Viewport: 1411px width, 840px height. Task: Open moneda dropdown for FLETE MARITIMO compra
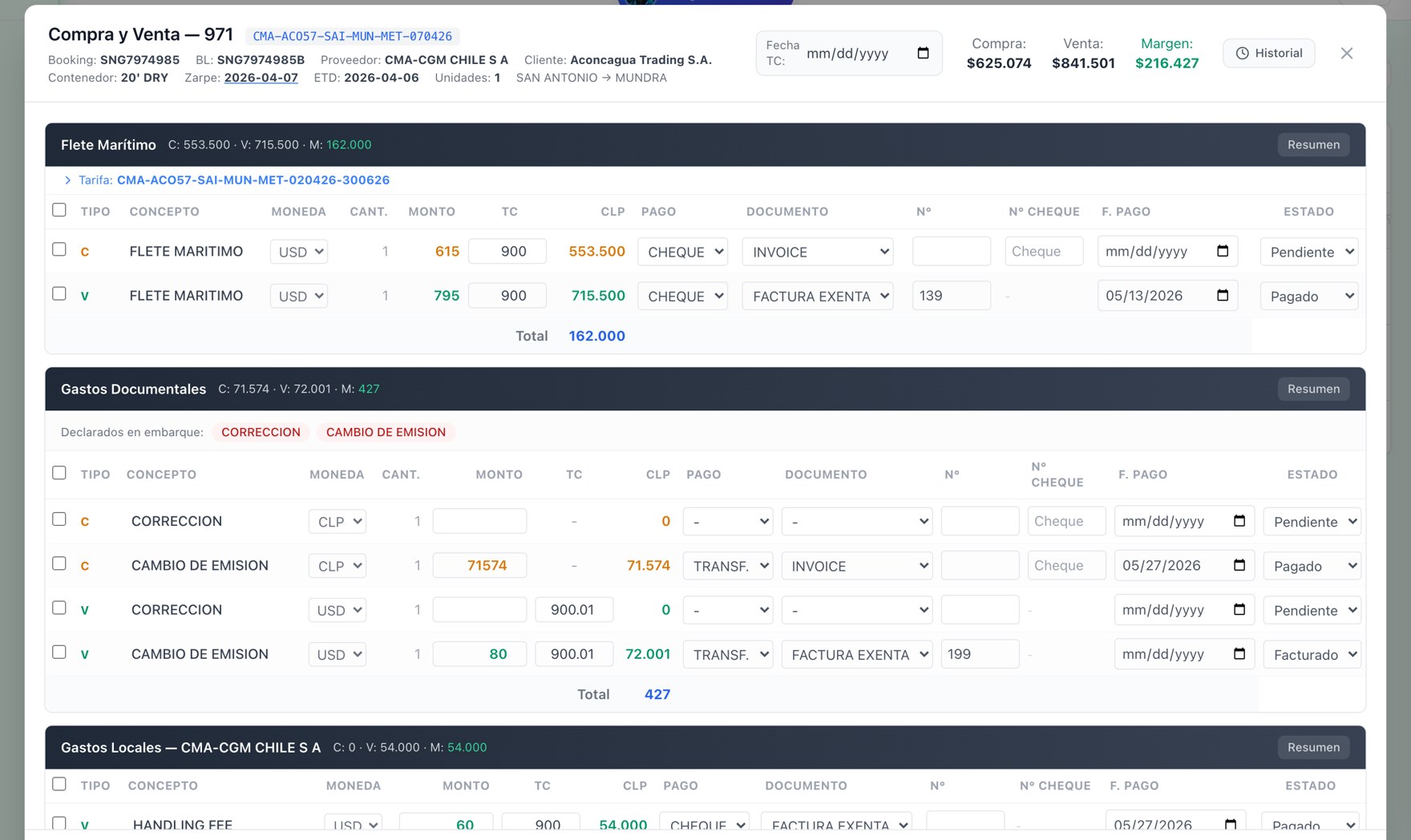pyautogui.click(x=299, y=252)
